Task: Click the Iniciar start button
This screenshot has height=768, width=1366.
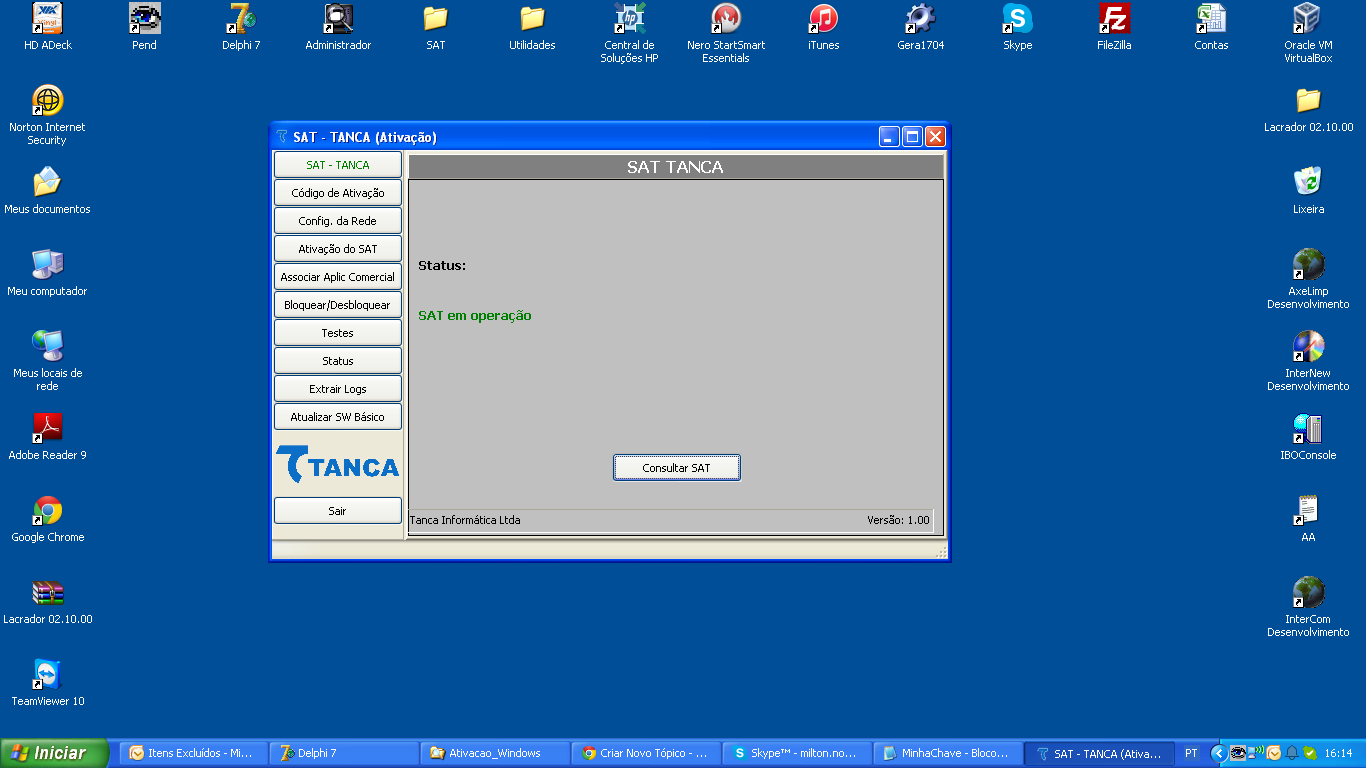Action: point(54,753)
